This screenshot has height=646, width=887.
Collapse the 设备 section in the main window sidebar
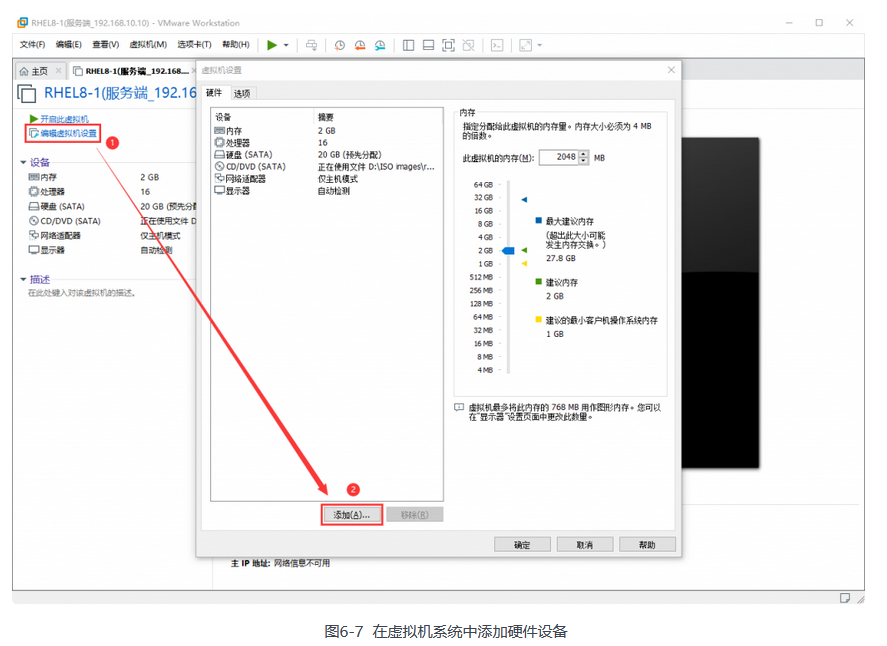(x=23, y=162)
